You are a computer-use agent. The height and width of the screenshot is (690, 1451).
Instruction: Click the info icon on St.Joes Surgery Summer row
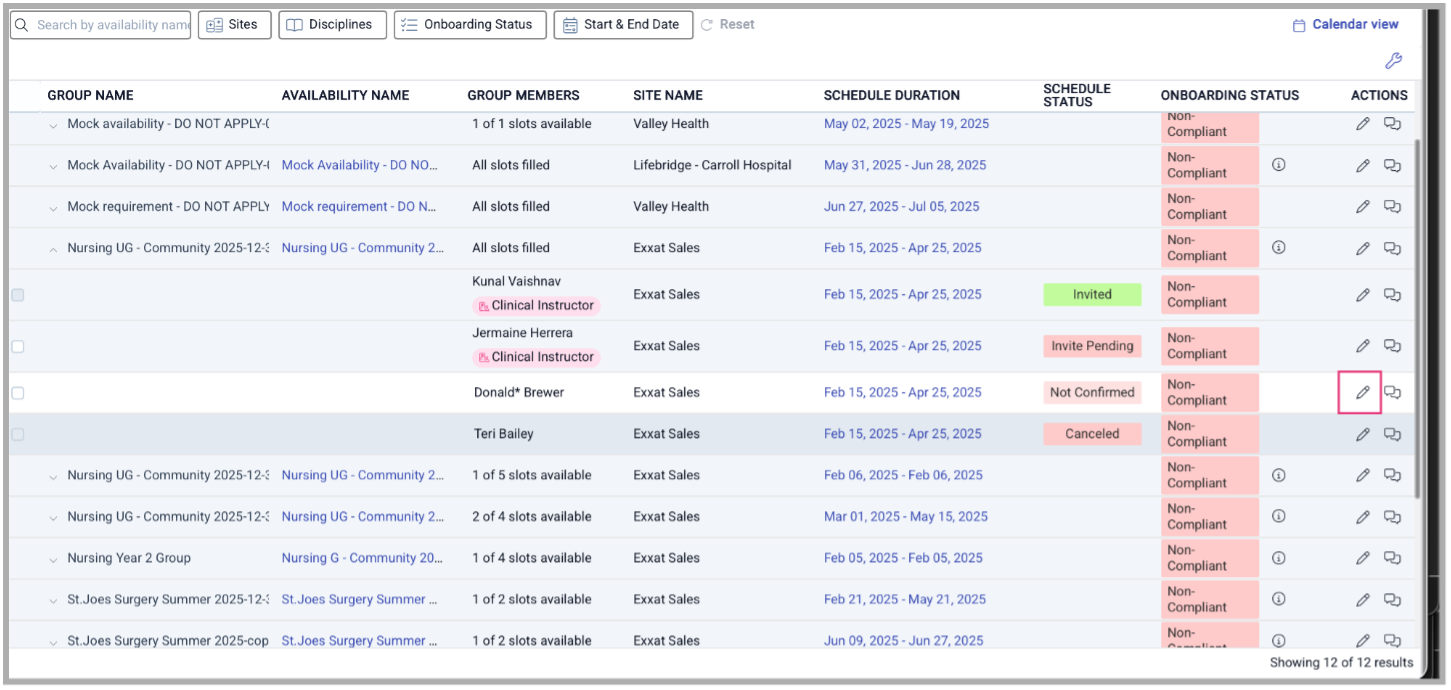[x=1278, y=599]
